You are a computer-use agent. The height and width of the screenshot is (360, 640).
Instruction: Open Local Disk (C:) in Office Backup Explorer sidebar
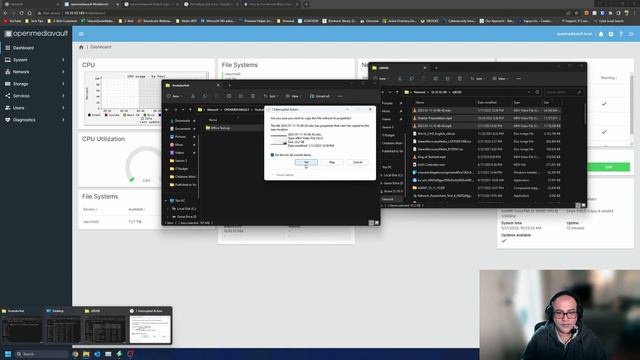point(184,209)
